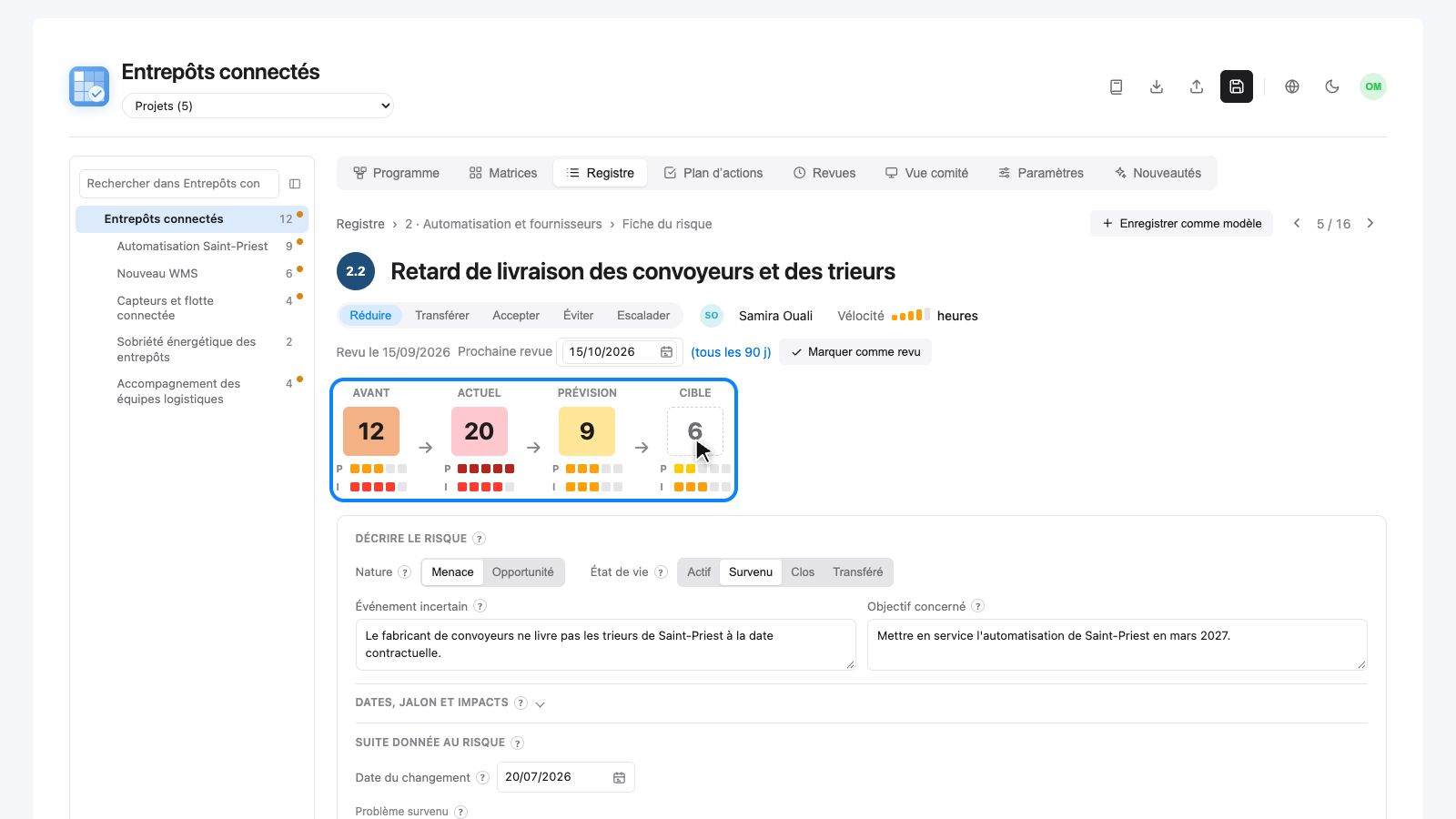This screenshot has height=819, width=1456.
Task: Click the 2.2 risk number badge
Action: click(356, 271)
